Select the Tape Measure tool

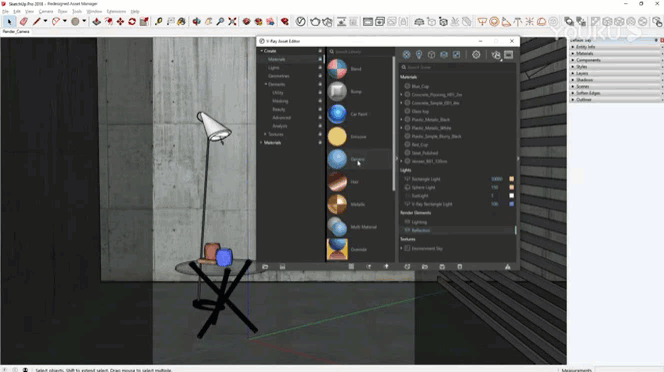(x=158, y=21)
